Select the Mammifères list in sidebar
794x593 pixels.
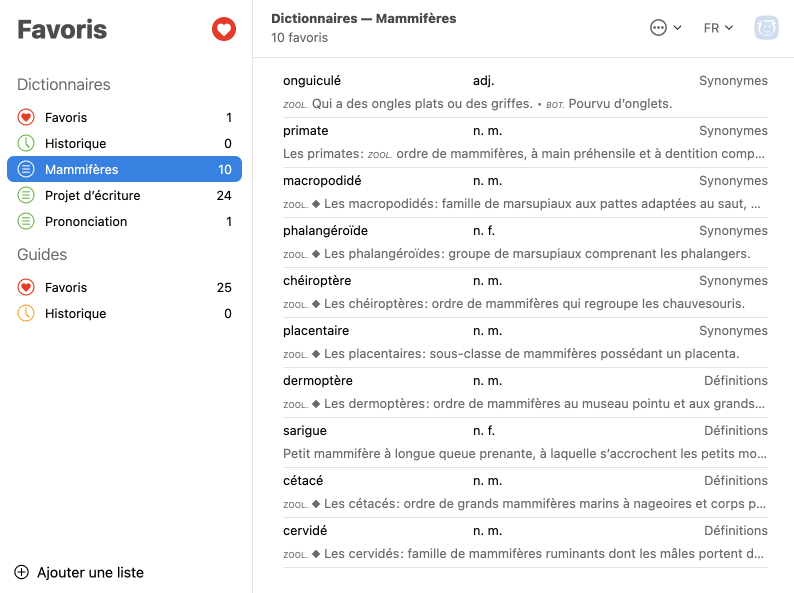click(x=124, y=170)
